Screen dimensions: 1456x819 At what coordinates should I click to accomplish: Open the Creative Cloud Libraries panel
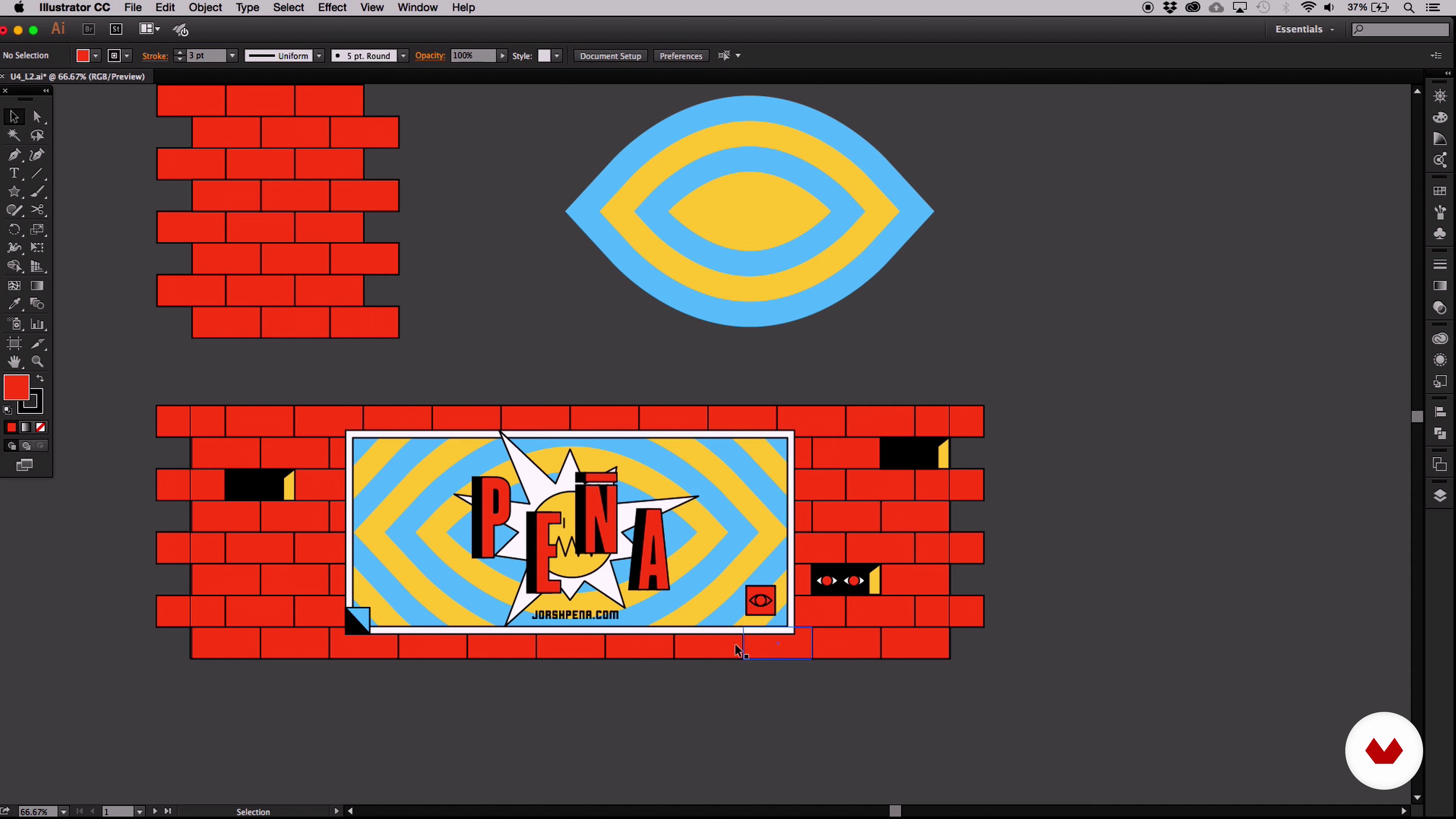tap(1440, 339)
